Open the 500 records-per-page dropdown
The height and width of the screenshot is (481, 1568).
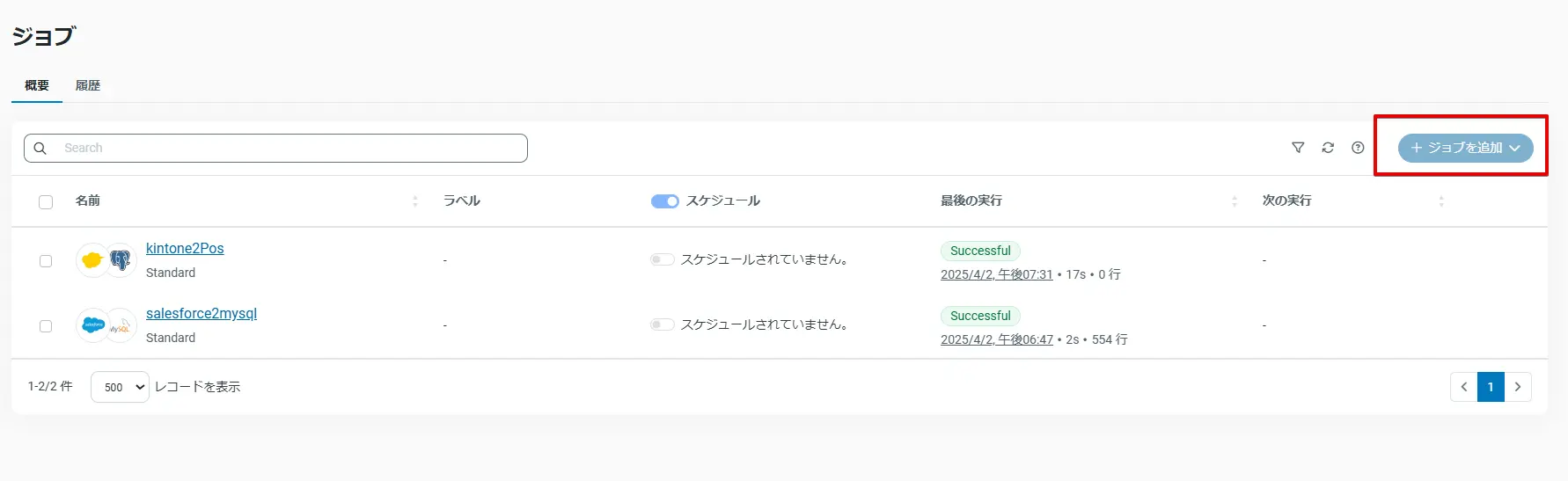(120, 387)
